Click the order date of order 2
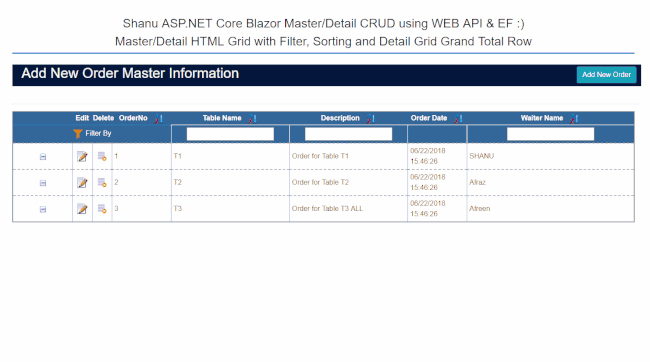This screenshot has width=650, height=362. 427,182
